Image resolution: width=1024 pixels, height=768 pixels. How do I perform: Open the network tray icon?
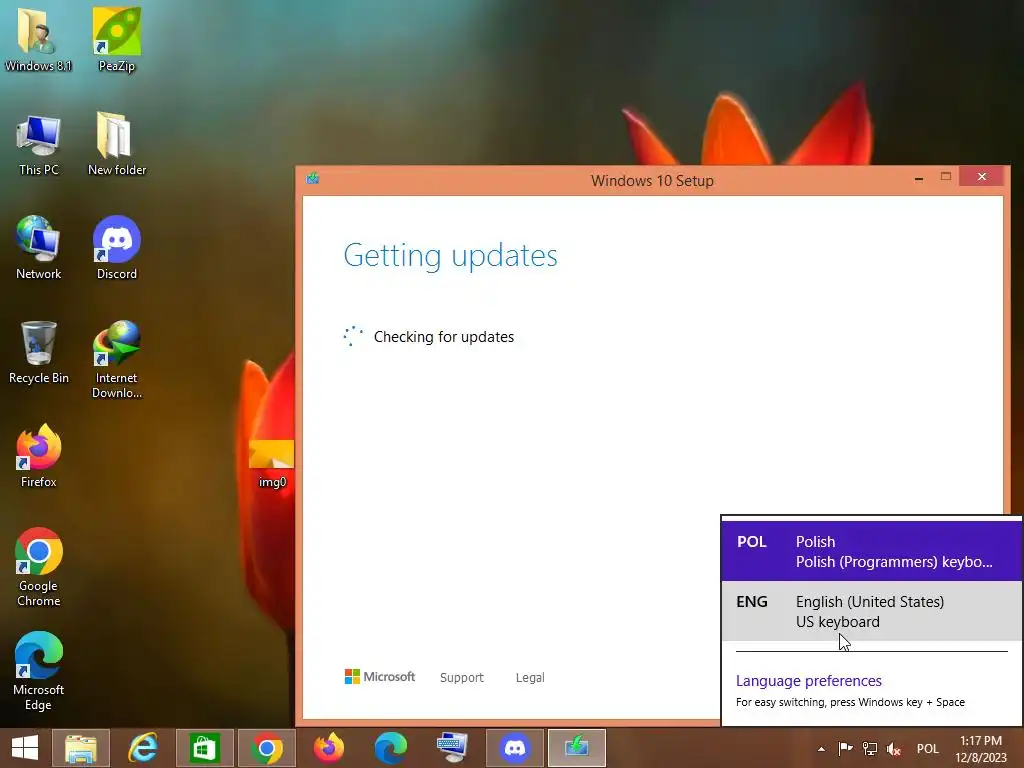(x=870, y=748)
